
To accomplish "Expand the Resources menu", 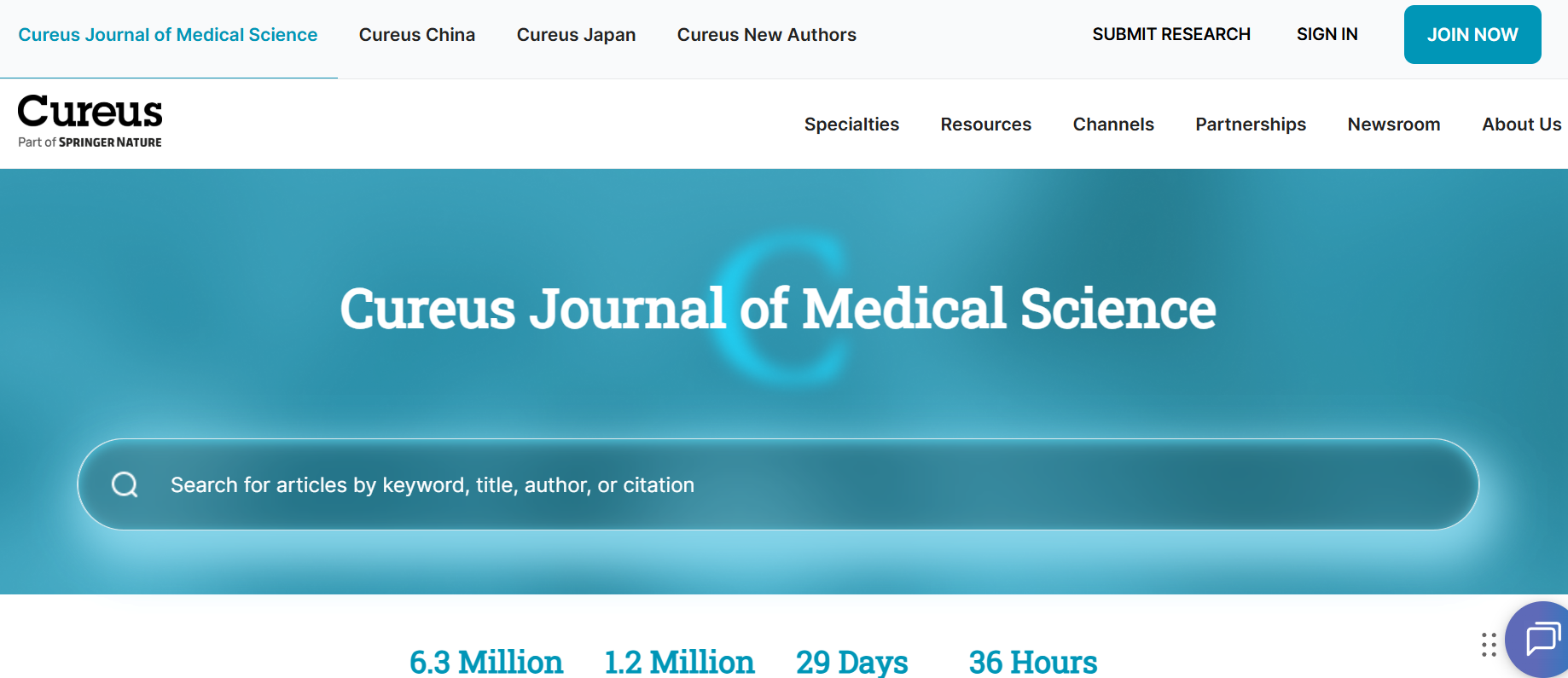I will [x=985, y=125].
